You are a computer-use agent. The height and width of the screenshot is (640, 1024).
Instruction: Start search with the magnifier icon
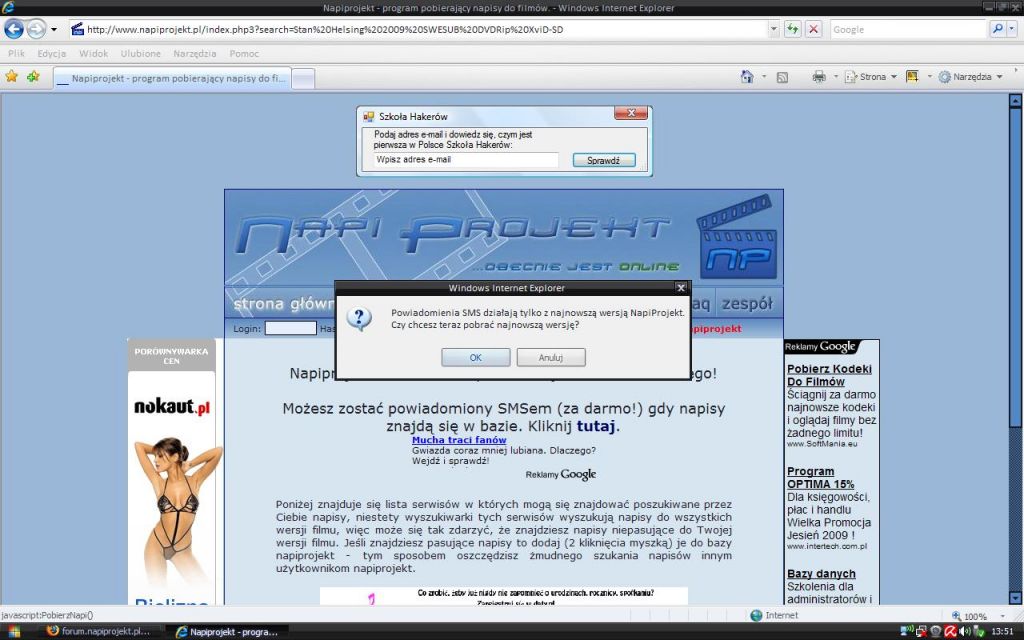tap(997, 29)
